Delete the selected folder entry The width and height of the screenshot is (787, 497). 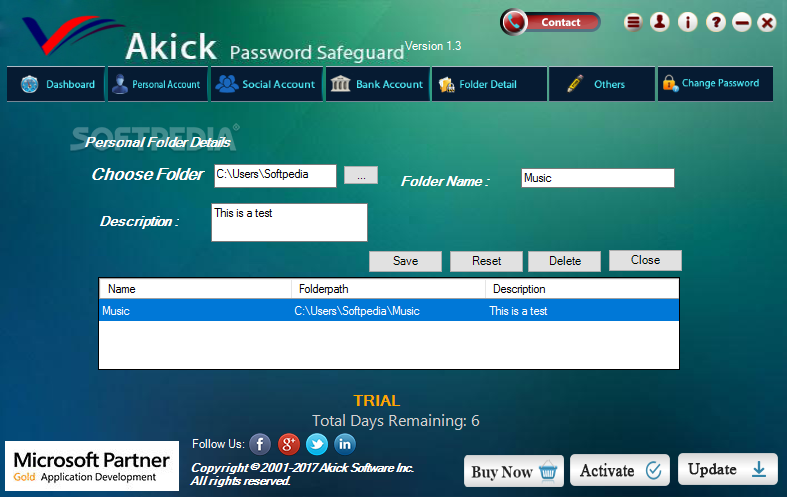pos(565,261)
